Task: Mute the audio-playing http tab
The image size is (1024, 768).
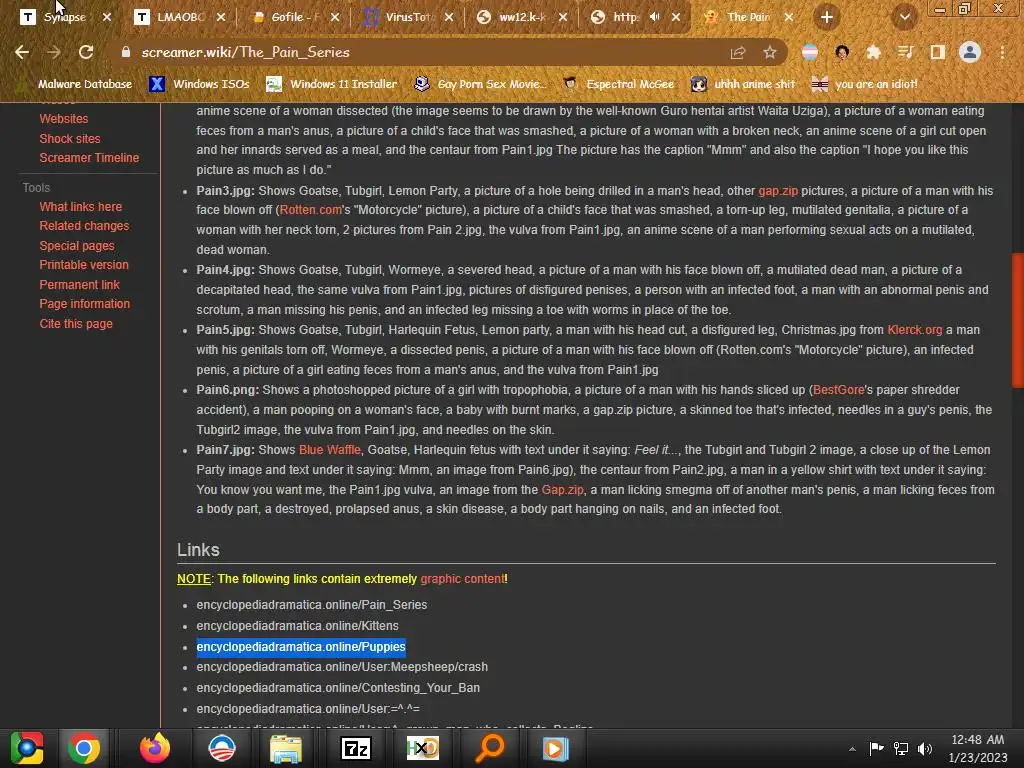Action: click(655, 17)
